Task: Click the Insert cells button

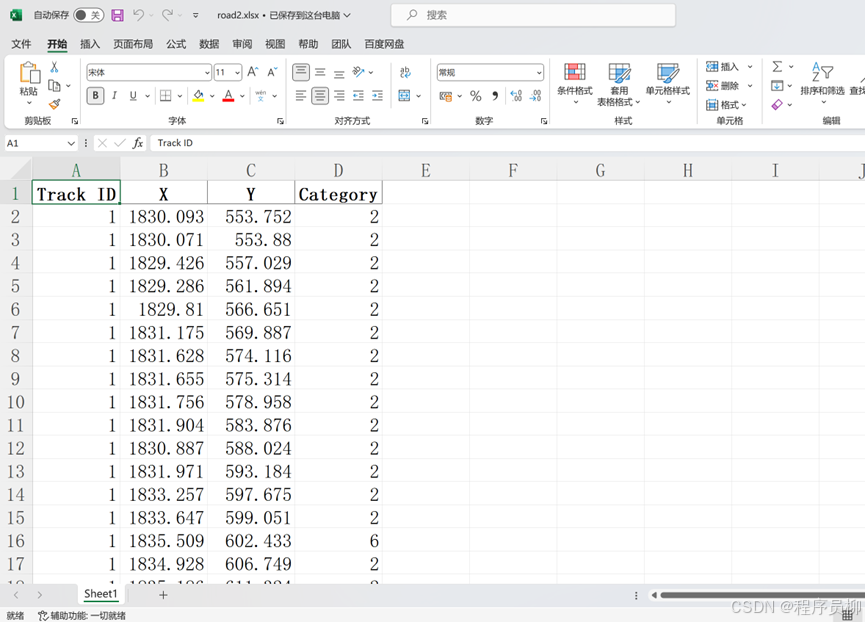Action: pyautogui.click(x=722, y=67)
